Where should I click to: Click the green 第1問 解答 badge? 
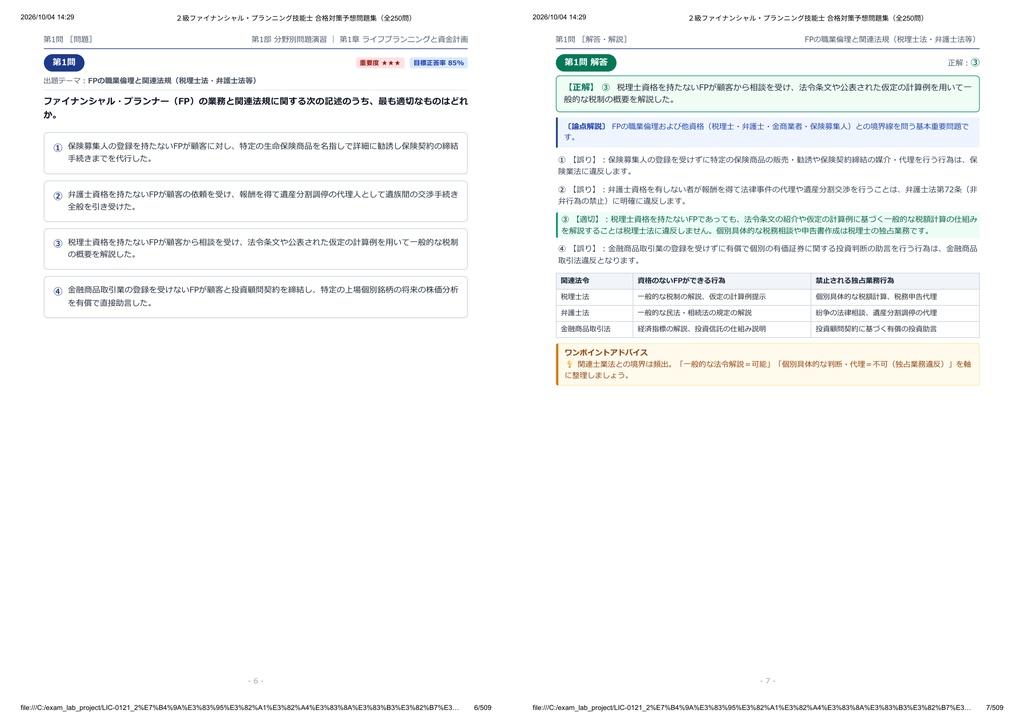point(586,63)
